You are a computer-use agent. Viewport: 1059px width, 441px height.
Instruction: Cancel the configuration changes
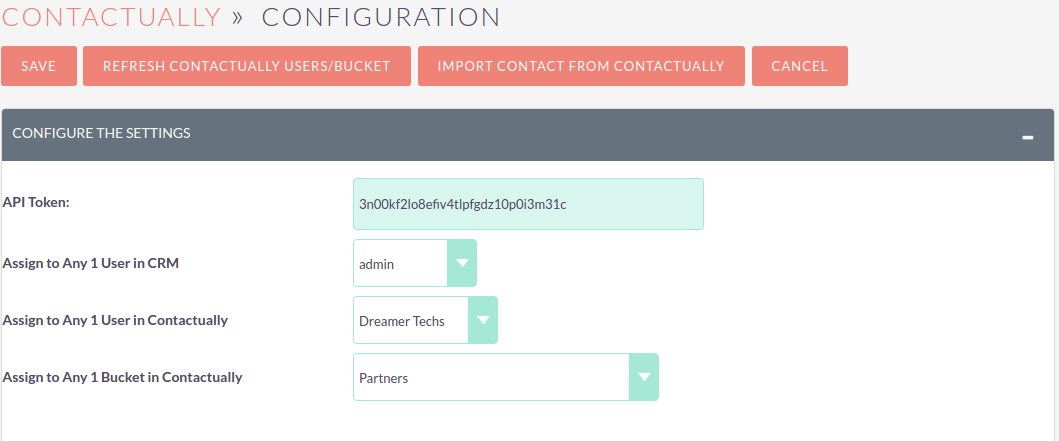(x=800, y=66)
